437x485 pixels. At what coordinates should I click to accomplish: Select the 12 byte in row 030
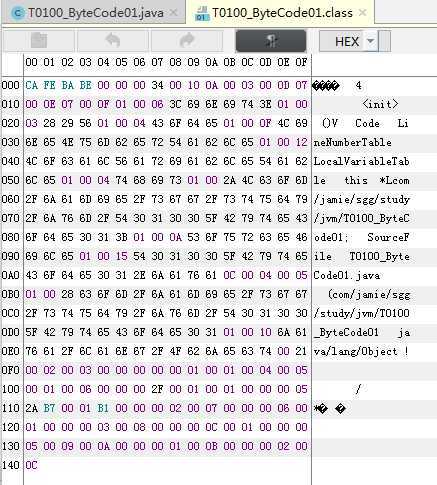301,142
